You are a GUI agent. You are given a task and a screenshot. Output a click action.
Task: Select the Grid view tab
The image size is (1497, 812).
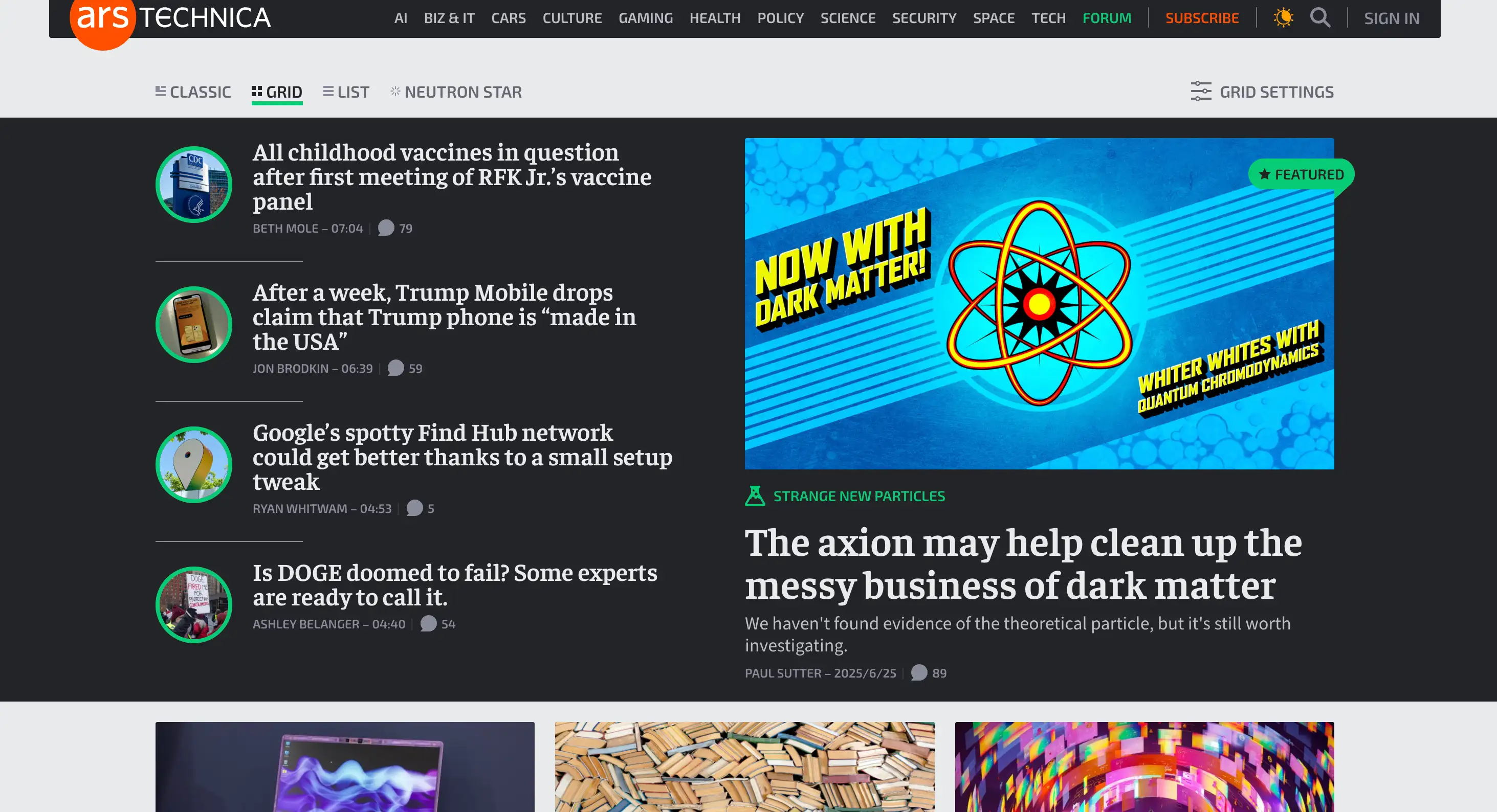(x=277, y=92)
